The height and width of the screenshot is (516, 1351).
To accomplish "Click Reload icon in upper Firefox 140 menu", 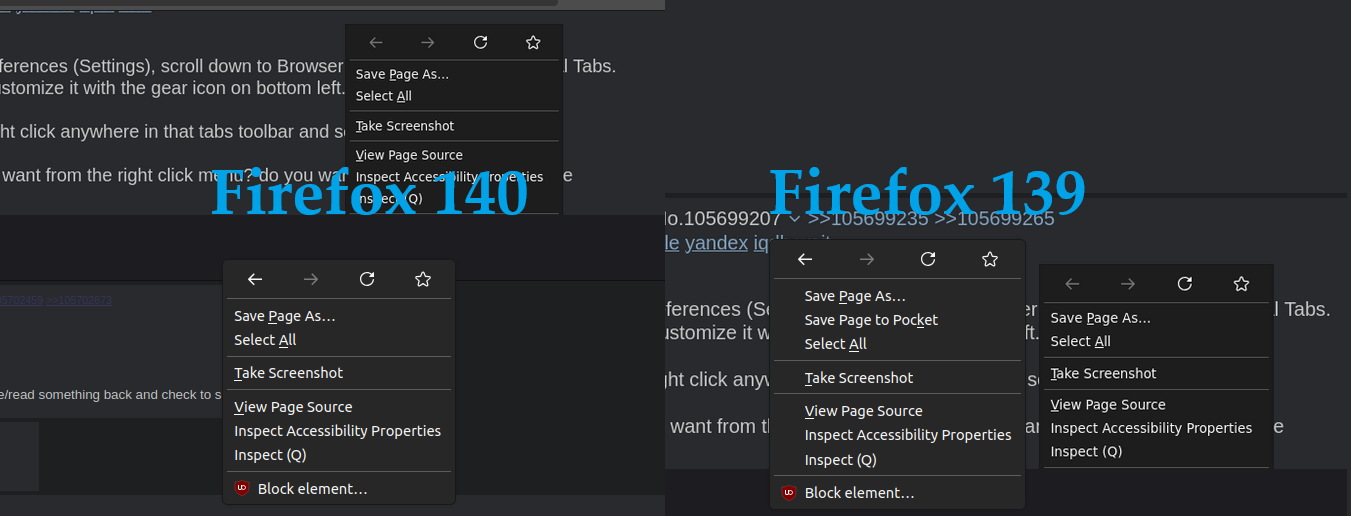I will 481,42.
